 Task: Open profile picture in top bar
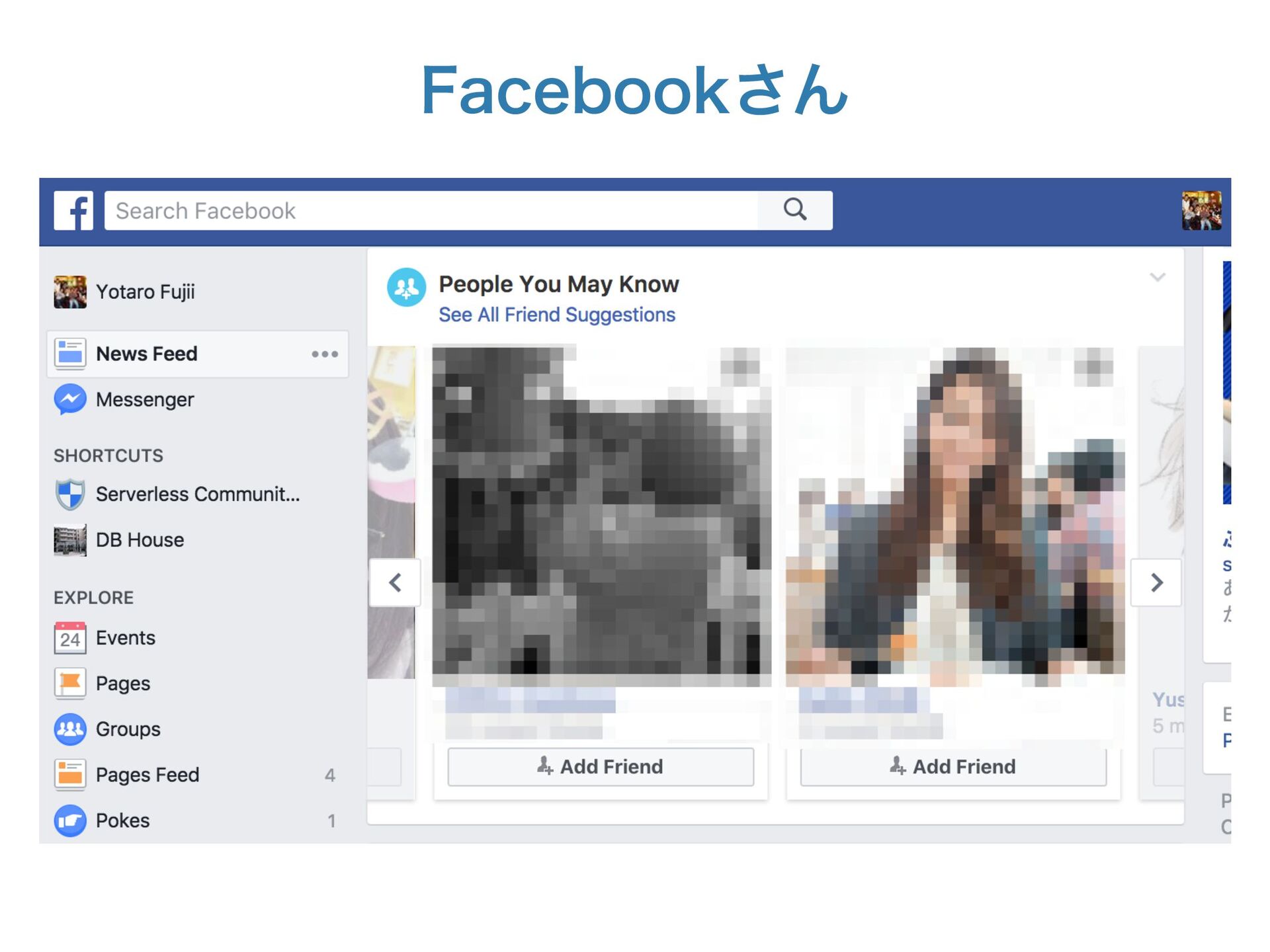pos(1201,211)
